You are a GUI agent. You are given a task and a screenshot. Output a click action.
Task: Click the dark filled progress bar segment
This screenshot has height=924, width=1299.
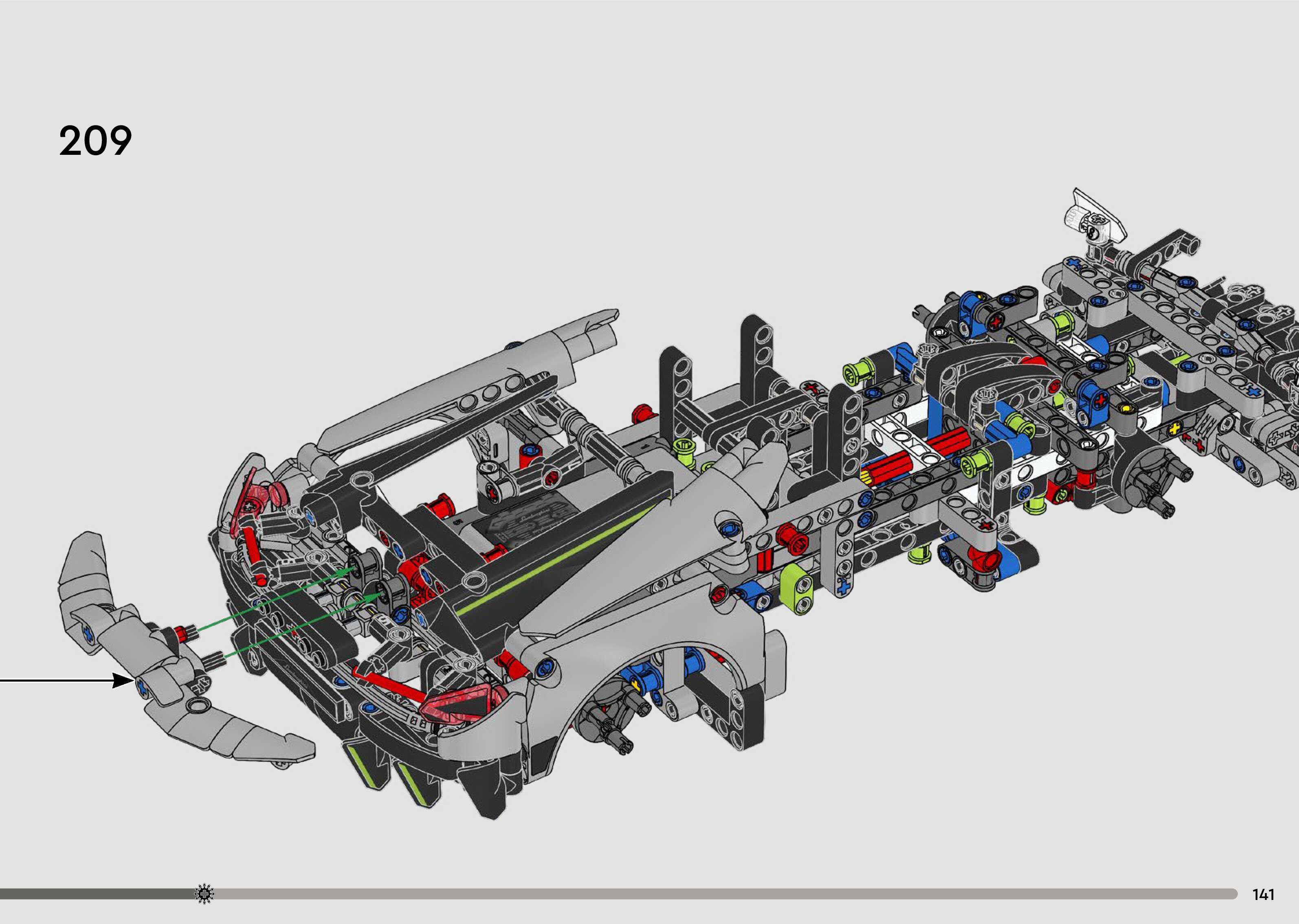[x=97, y=894]
